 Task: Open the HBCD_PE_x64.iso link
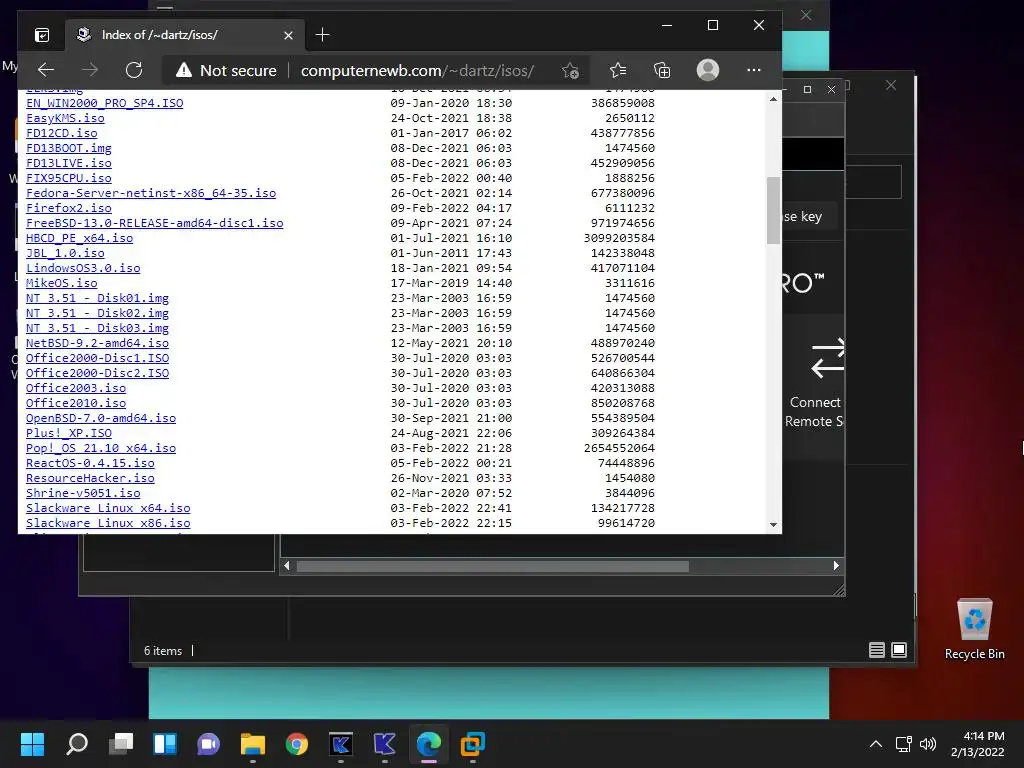[x=80, y=238]
